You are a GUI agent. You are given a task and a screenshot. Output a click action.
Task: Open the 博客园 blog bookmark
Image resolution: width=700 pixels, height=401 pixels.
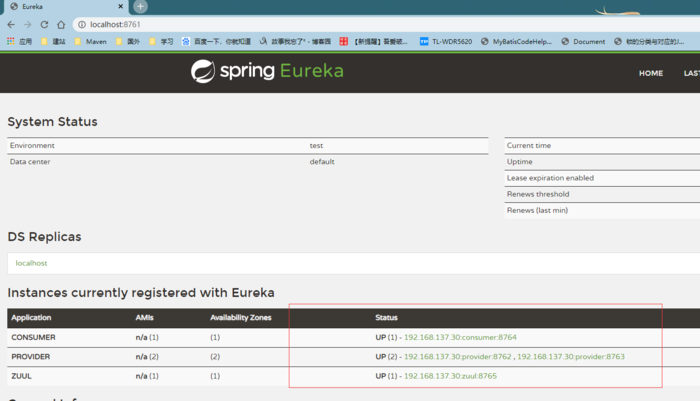pyautogui.click(x=295, y=42)
